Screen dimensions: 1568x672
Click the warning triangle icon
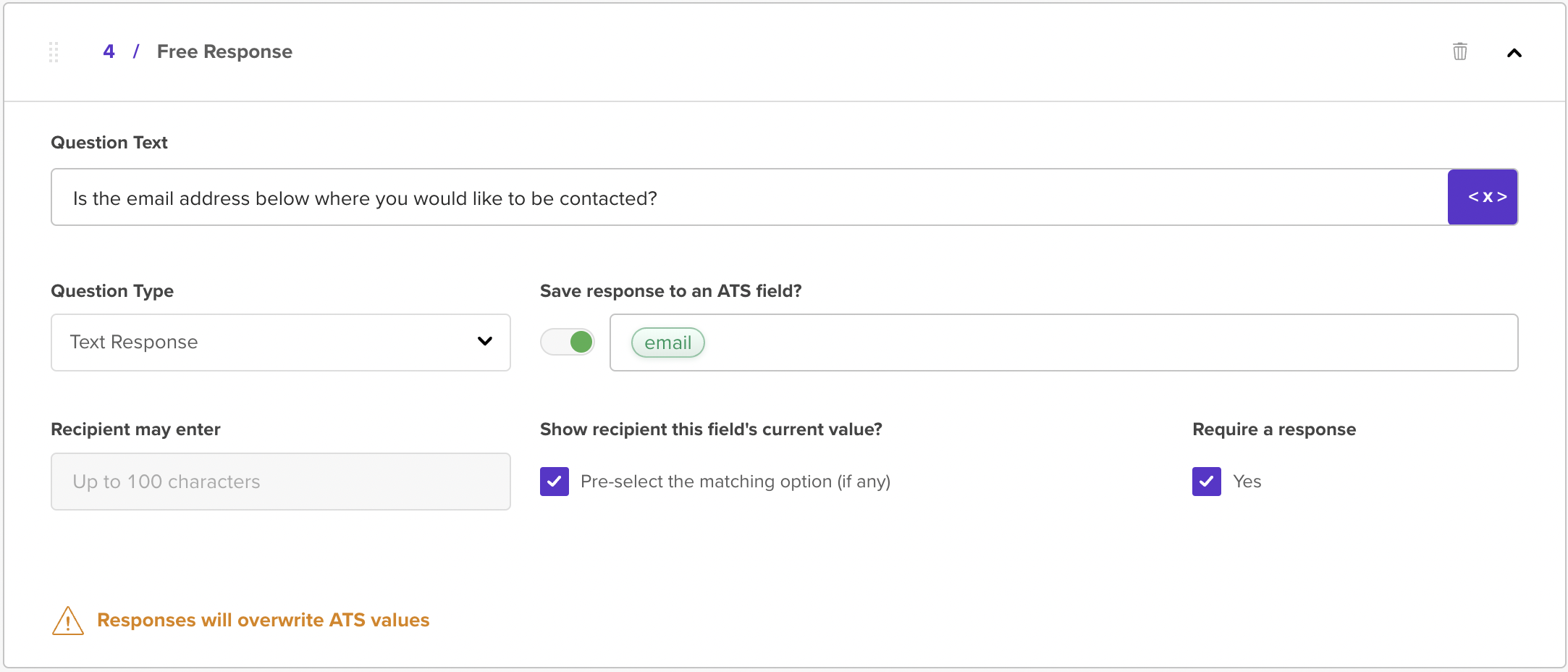click(x=68, y=621)
